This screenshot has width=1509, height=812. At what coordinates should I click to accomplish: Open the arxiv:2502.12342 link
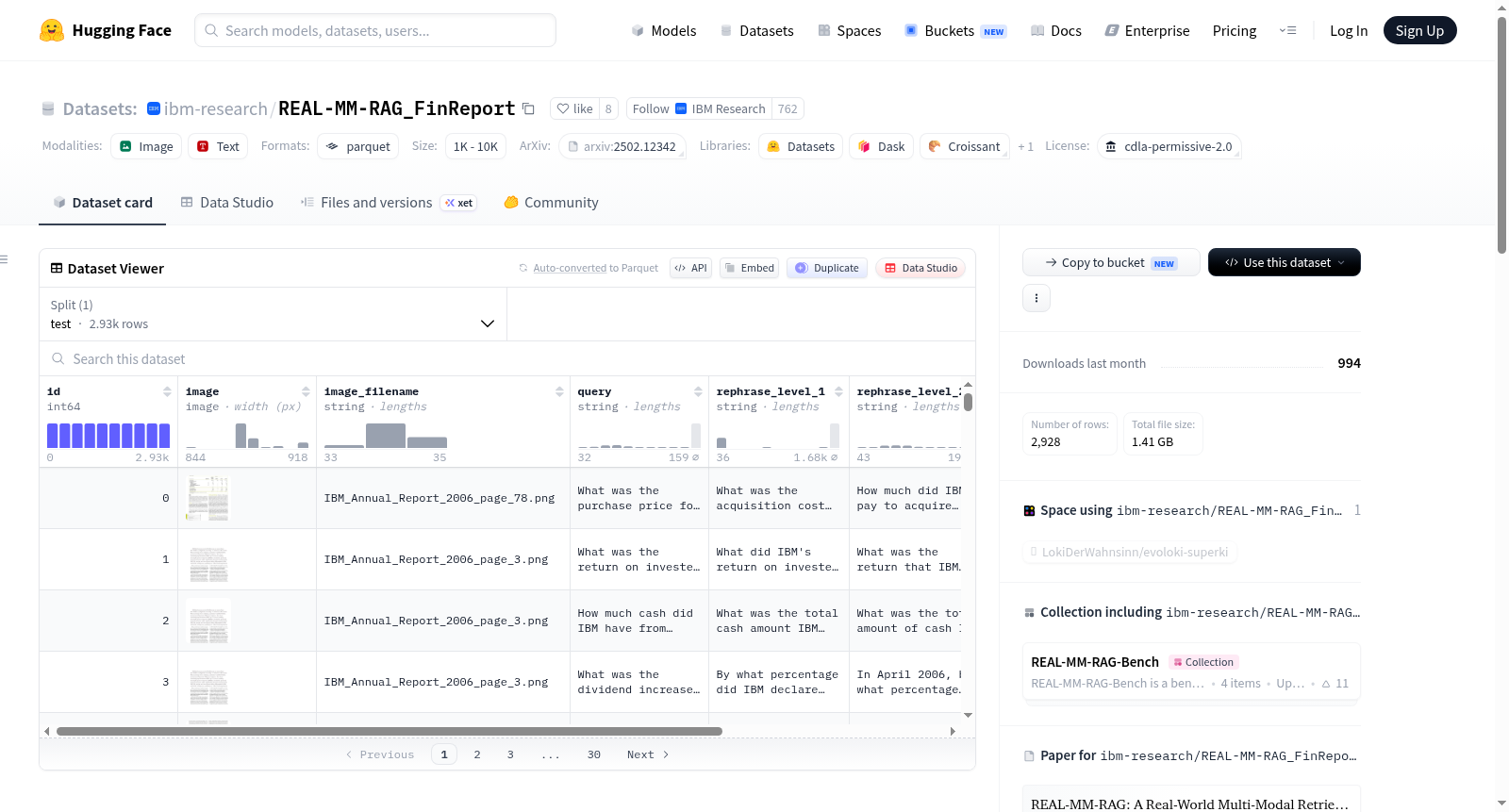pyautogui.click(x=622, y=146)
